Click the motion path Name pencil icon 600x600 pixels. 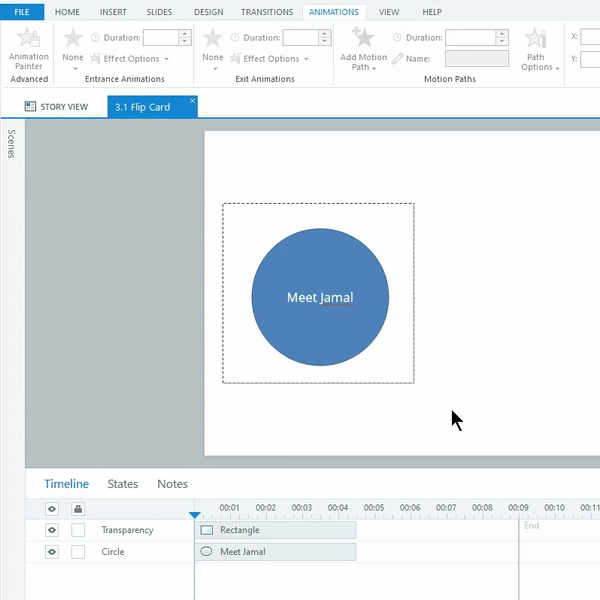pyautogui.click(x=398, y=59)
